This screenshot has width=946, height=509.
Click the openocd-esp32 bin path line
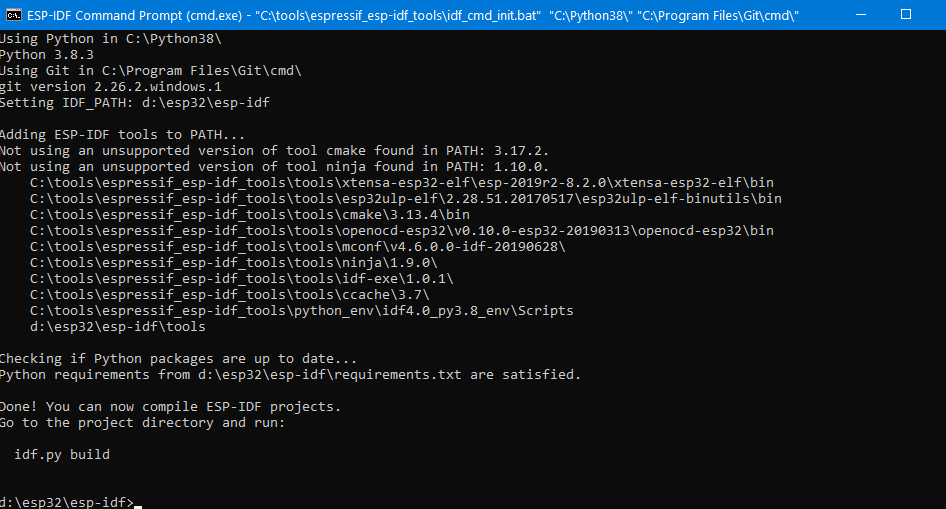point(401,231)
